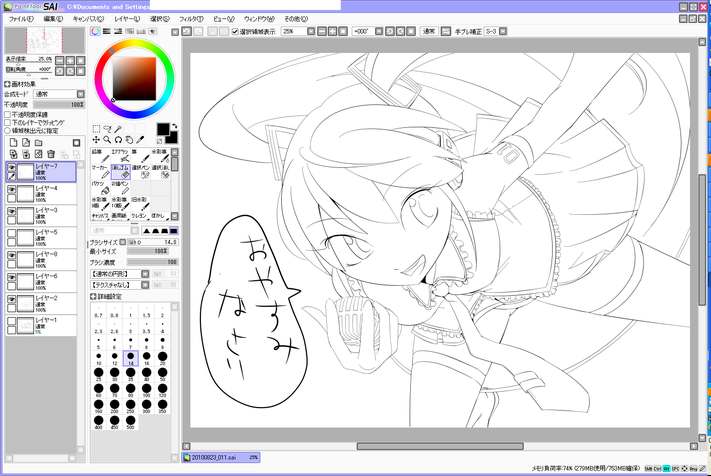711x476 pixels.
Task: Create a new linework layer
Action: [x=26, y=143]
